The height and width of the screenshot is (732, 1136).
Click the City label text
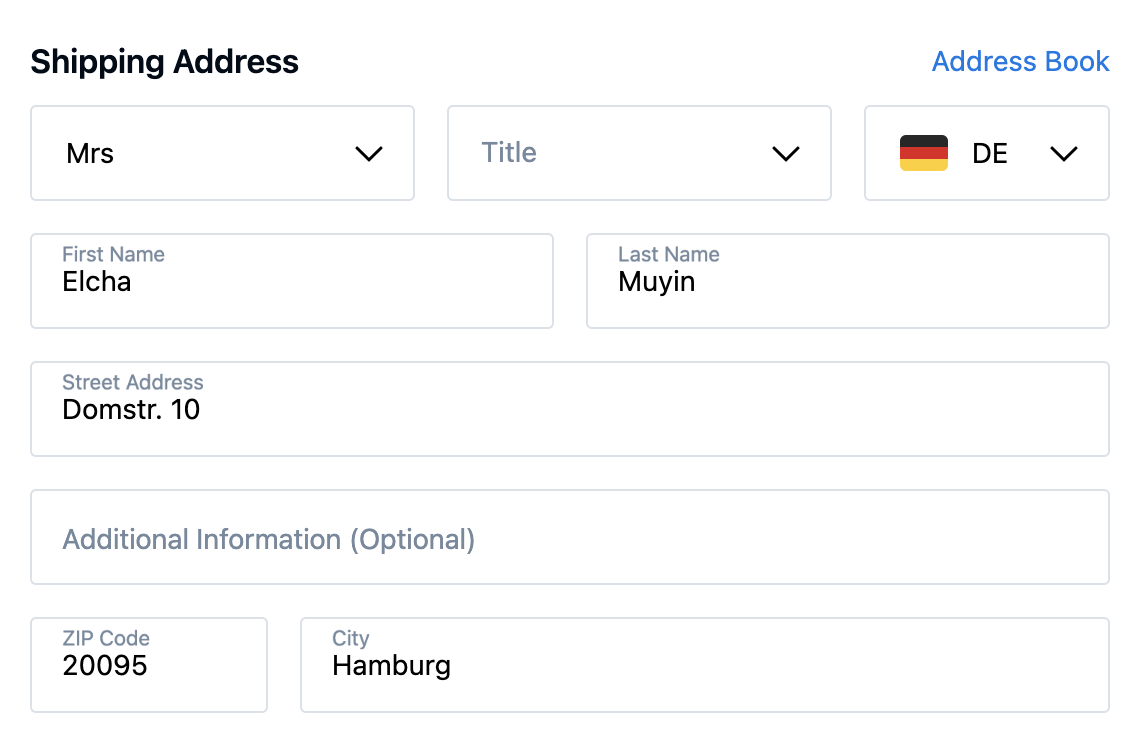[x=350, y=639]
